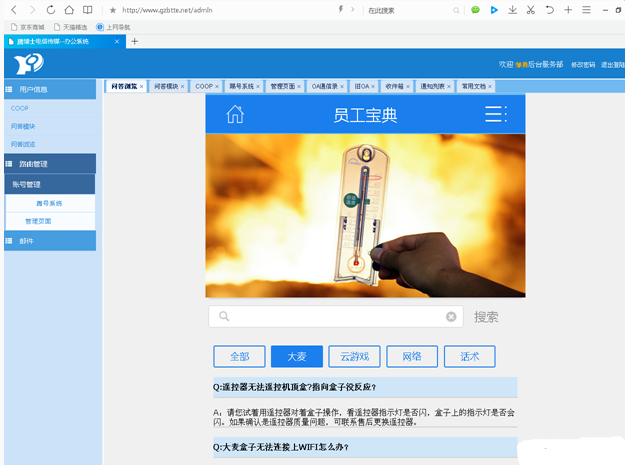Close the COOP tab

tap(221, 86)
